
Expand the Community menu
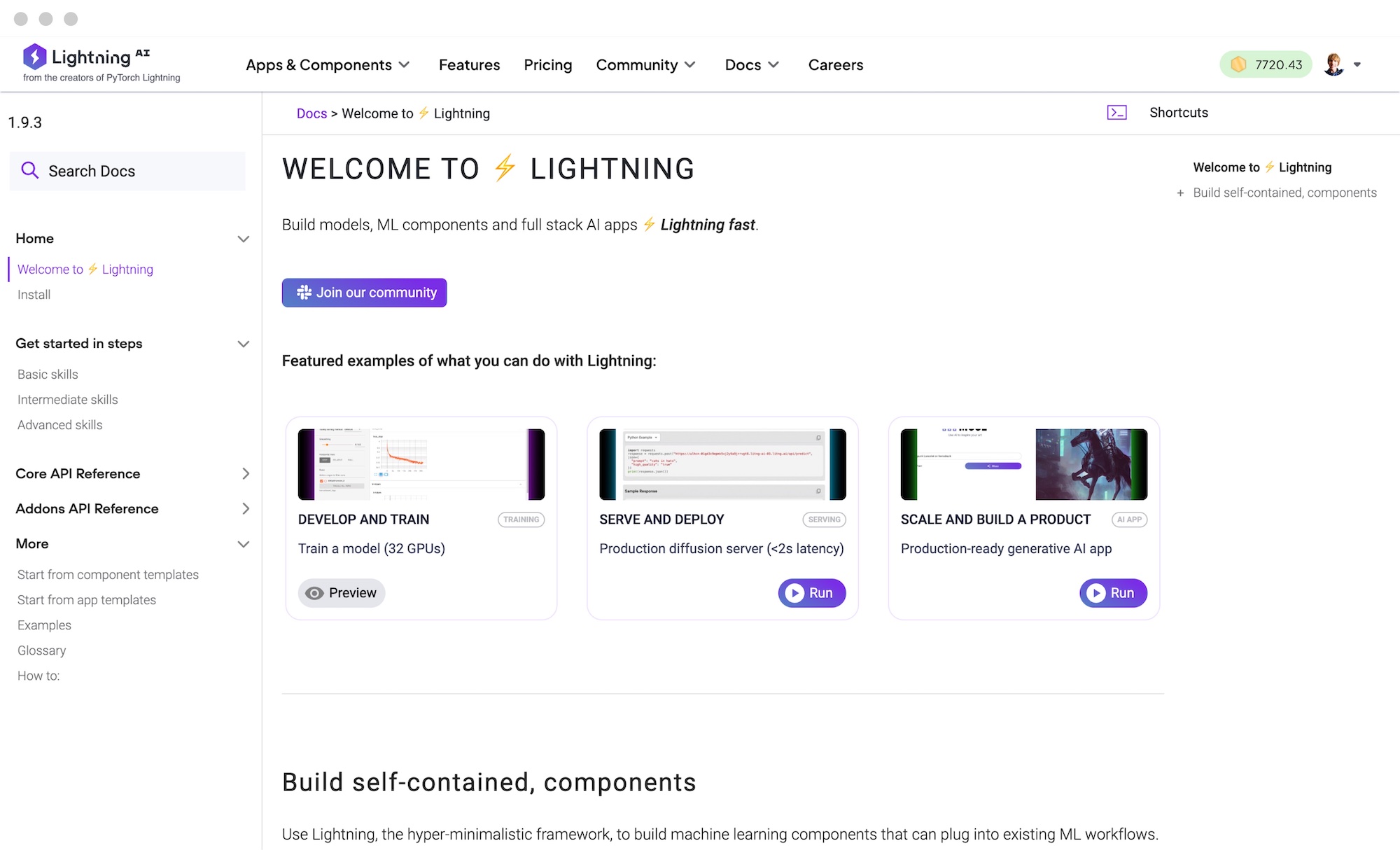click(645, 64)
